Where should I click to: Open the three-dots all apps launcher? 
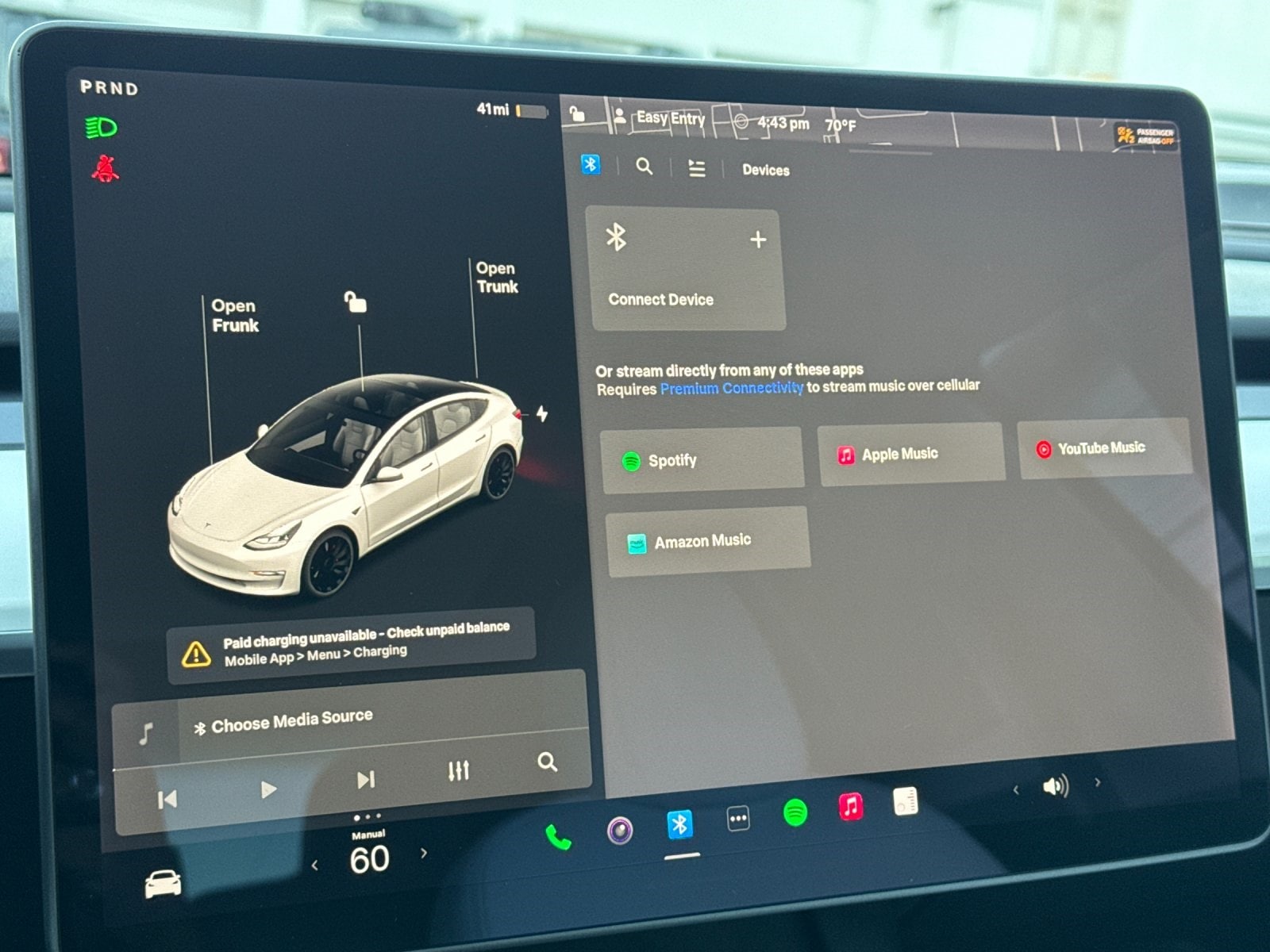[x=737, y=819]
